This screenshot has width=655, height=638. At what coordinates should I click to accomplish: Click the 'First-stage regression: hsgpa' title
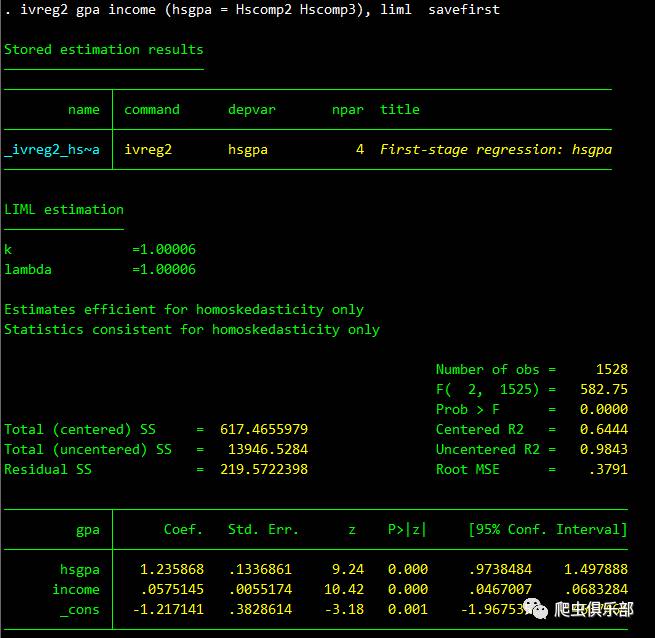click(x=496, y=150)
